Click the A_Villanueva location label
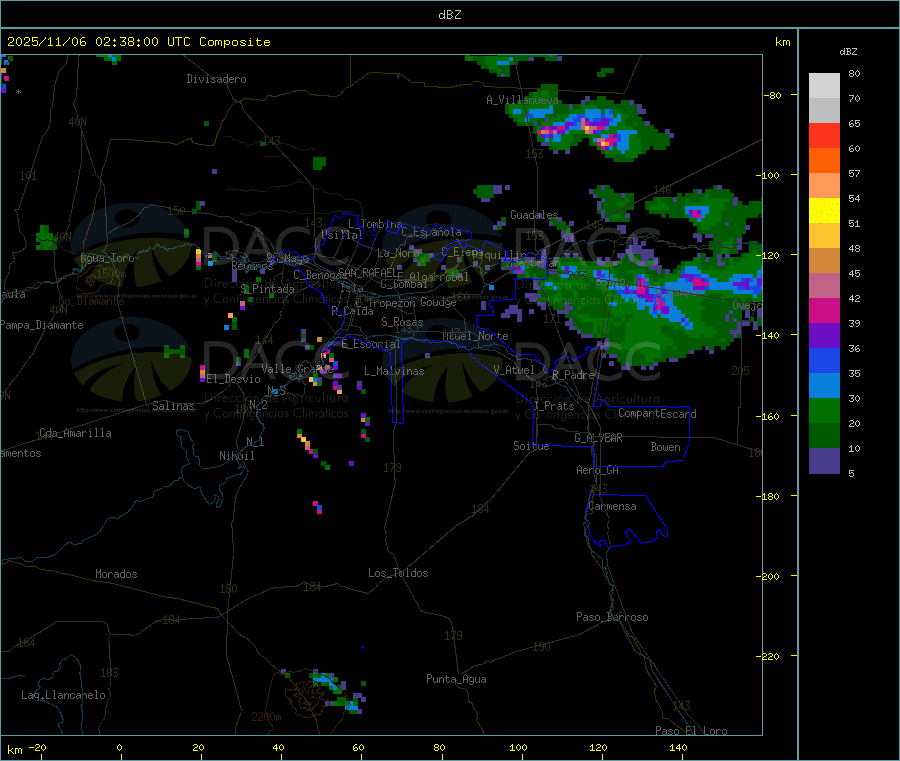The width and height of the screenshot is (900, 761). coord(522,100)
